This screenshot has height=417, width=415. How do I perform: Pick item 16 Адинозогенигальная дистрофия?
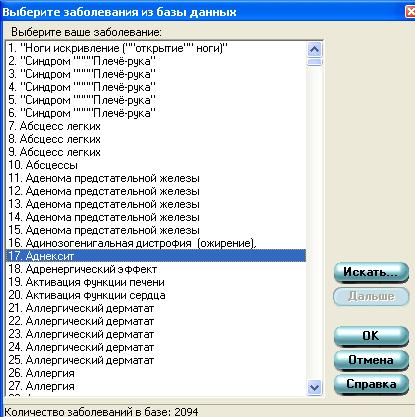click(x=156, y=243)
